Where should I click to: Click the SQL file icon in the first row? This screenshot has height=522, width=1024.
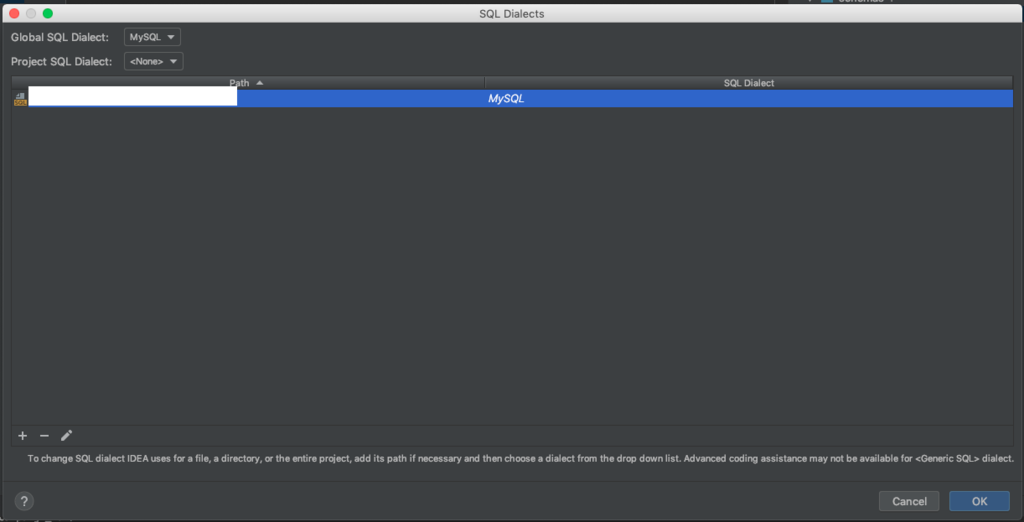20,99
